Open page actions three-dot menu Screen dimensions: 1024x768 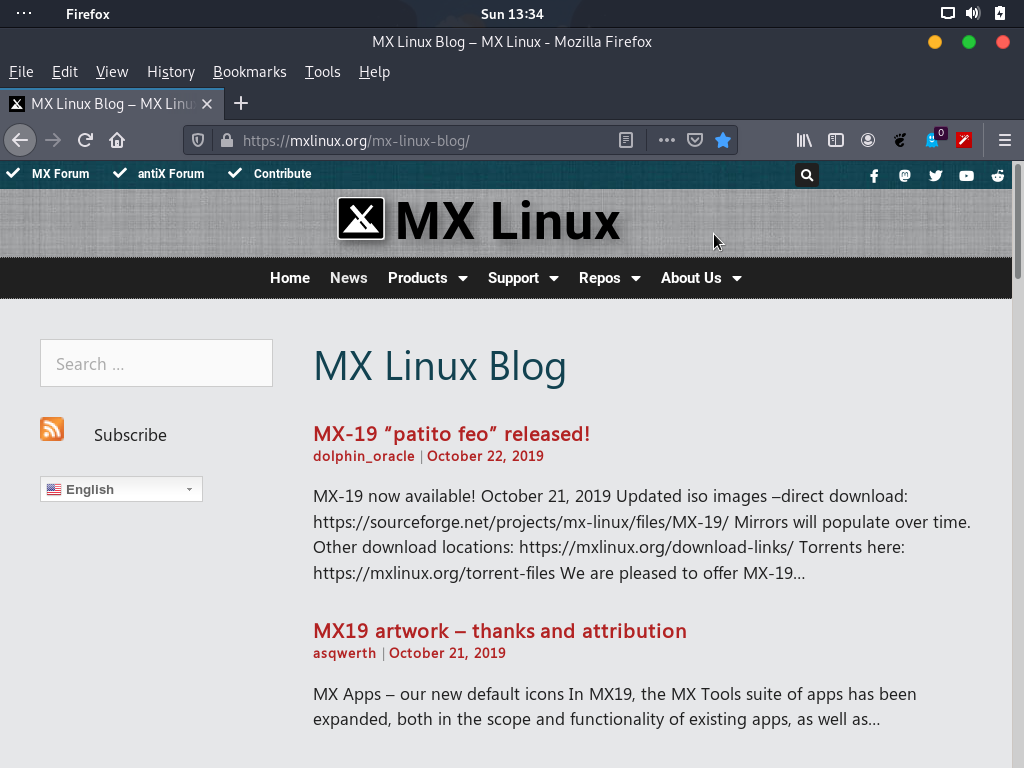666,140
